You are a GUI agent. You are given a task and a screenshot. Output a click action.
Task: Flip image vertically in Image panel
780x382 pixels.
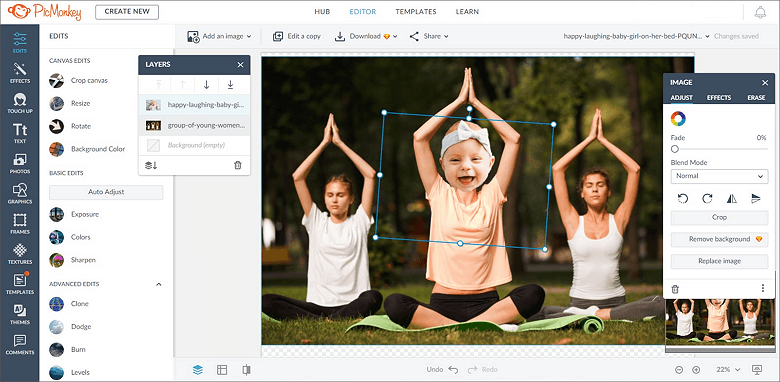756,198
